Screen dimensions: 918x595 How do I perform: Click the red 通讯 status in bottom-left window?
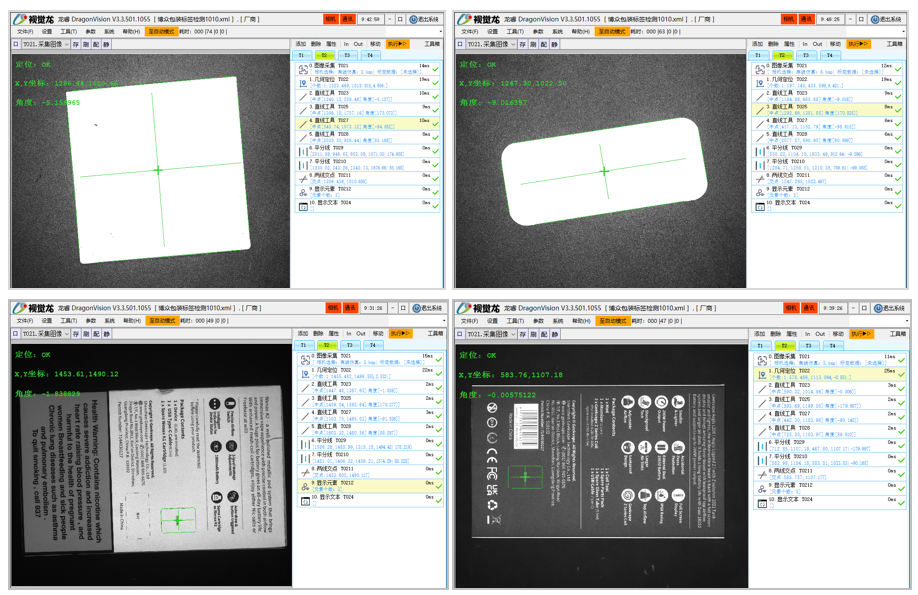coord(349,308)
